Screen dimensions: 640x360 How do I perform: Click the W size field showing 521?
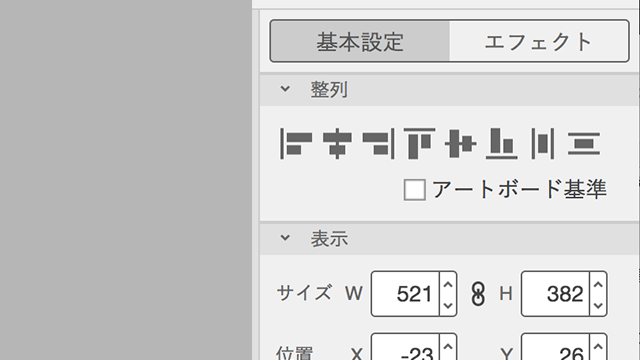pos(405,294)
